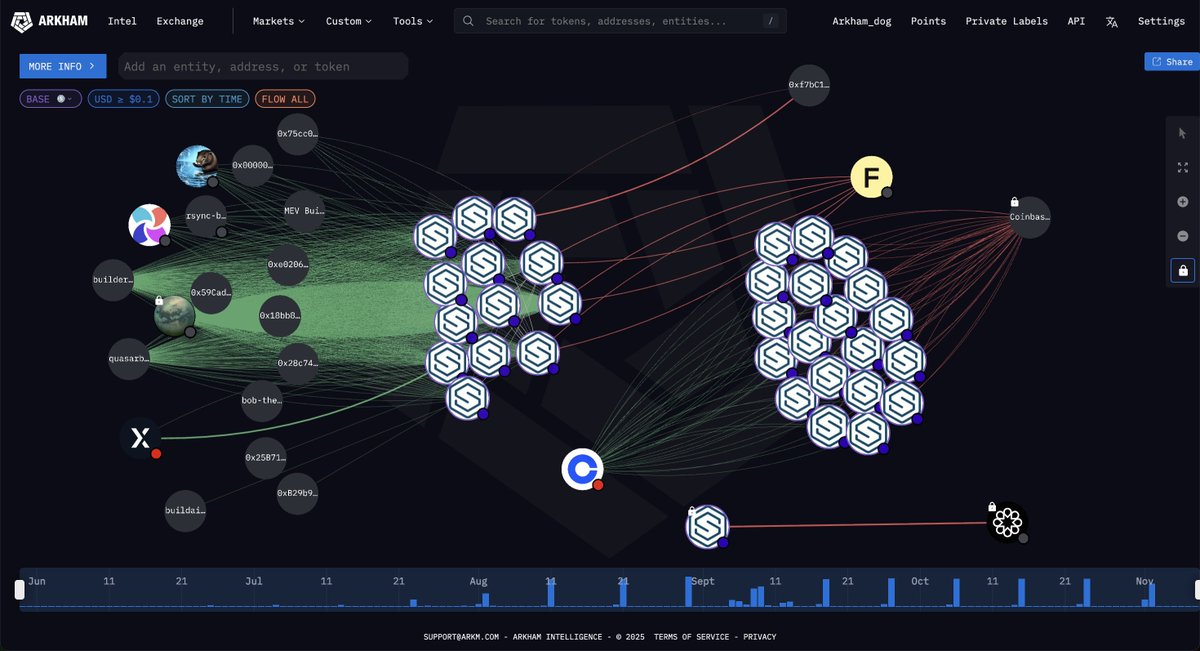Select the quasarb... node
The width and height of the screenshot is (1200, 651).
tap(128, 359)
